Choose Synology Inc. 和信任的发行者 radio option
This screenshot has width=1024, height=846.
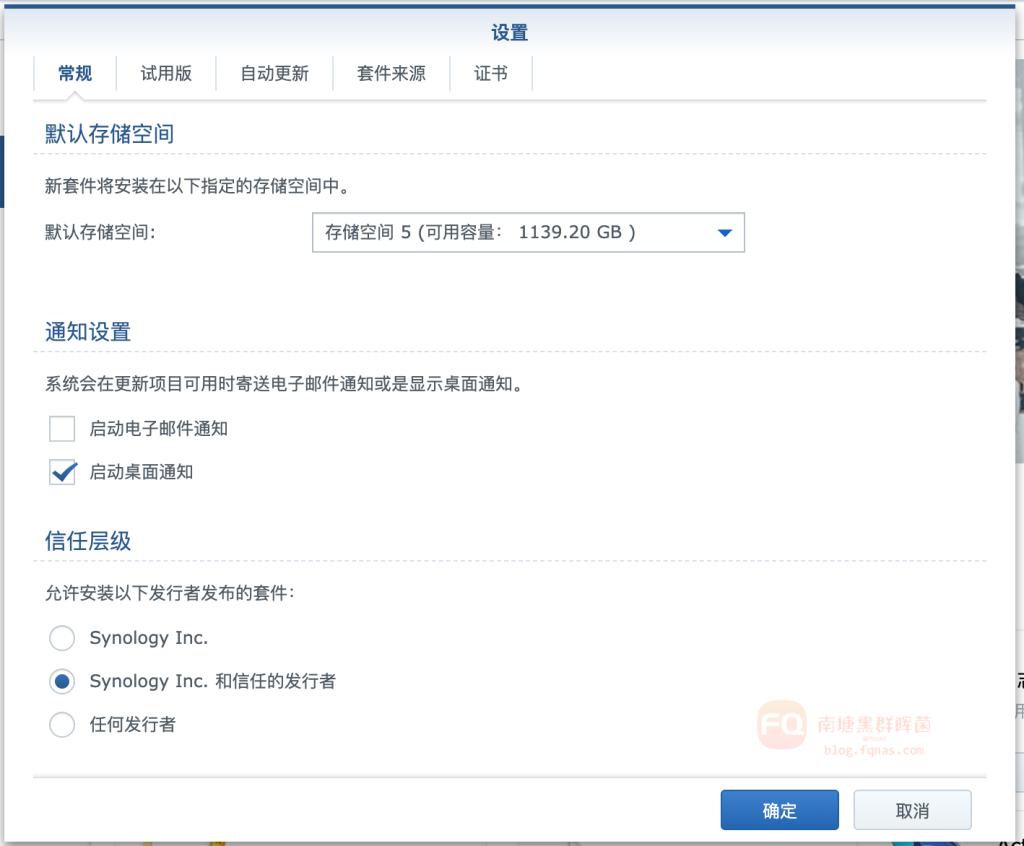tap(62, 681)
